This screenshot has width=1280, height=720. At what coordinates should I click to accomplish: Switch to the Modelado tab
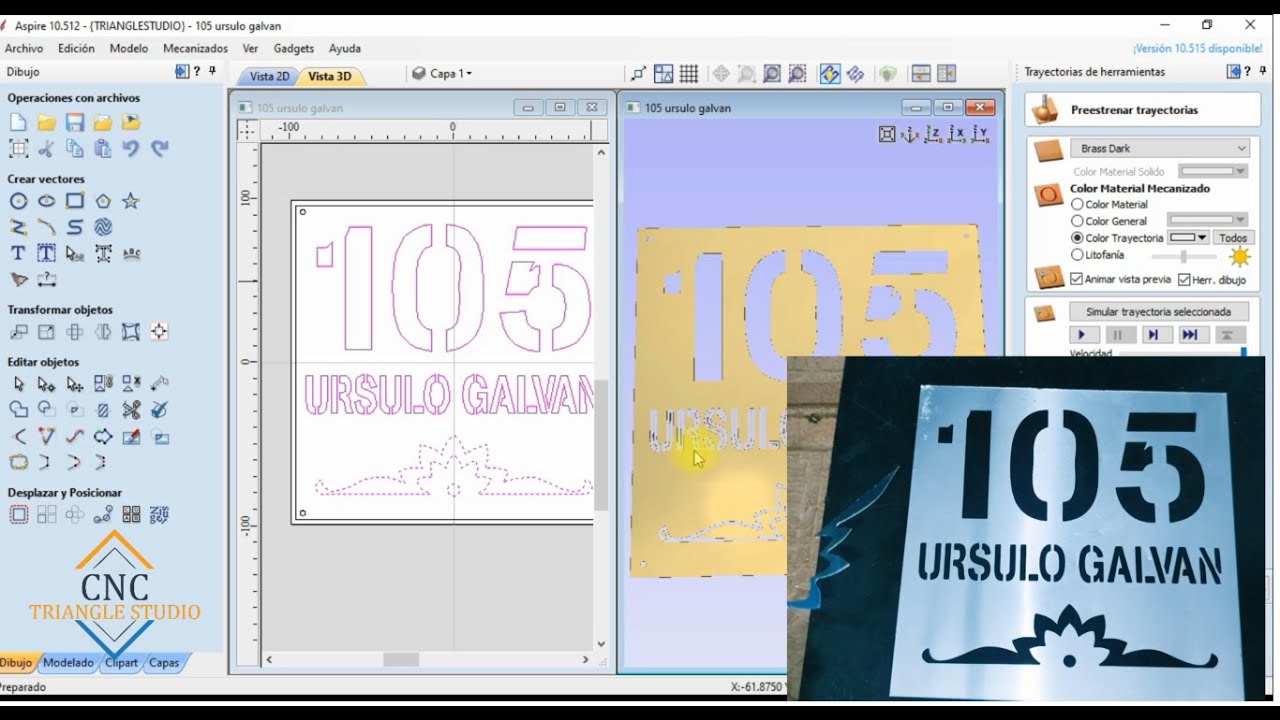point(68,662)
